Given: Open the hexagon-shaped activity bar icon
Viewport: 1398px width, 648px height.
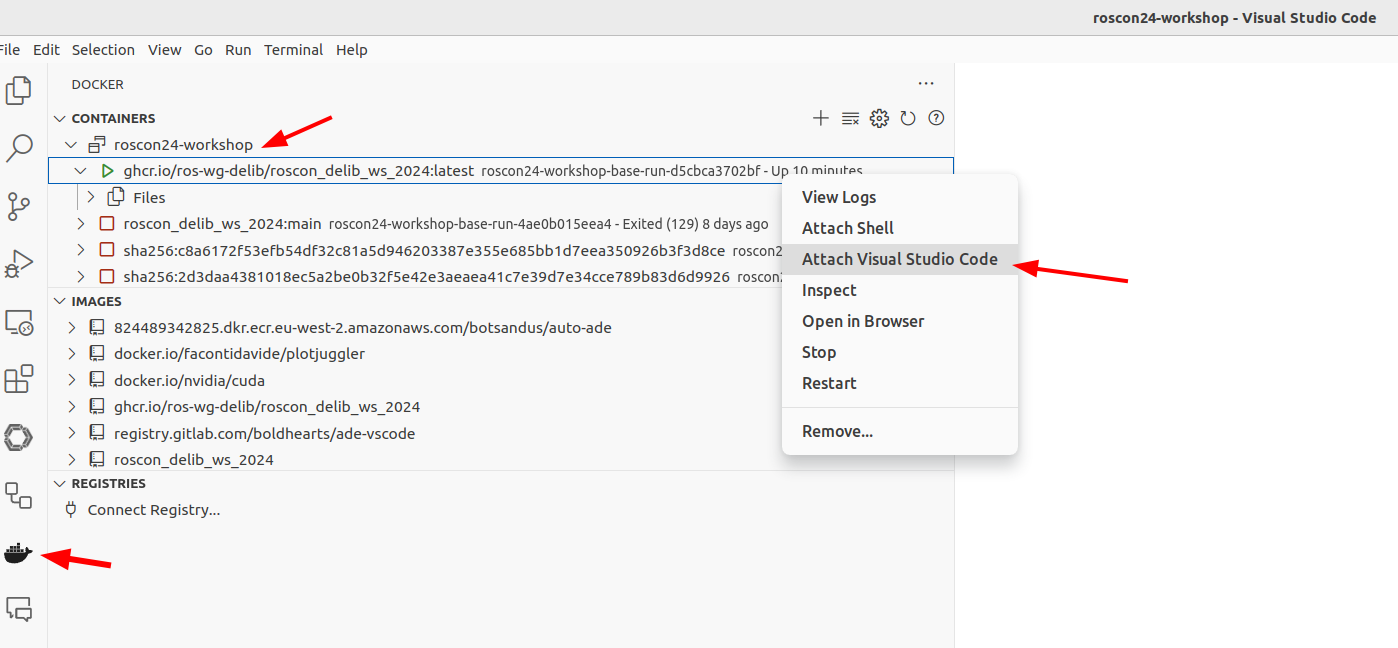Looking at the screenshot, I should point(19,437).
